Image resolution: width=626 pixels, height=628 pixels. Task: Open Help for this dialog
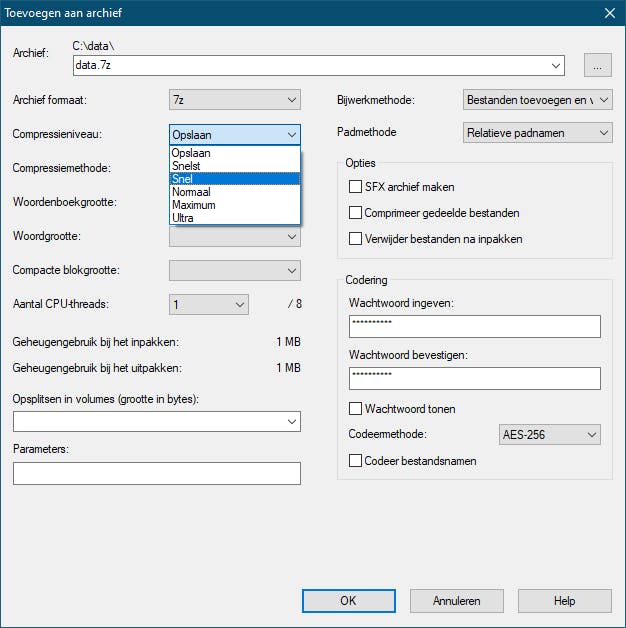(564, 601)
